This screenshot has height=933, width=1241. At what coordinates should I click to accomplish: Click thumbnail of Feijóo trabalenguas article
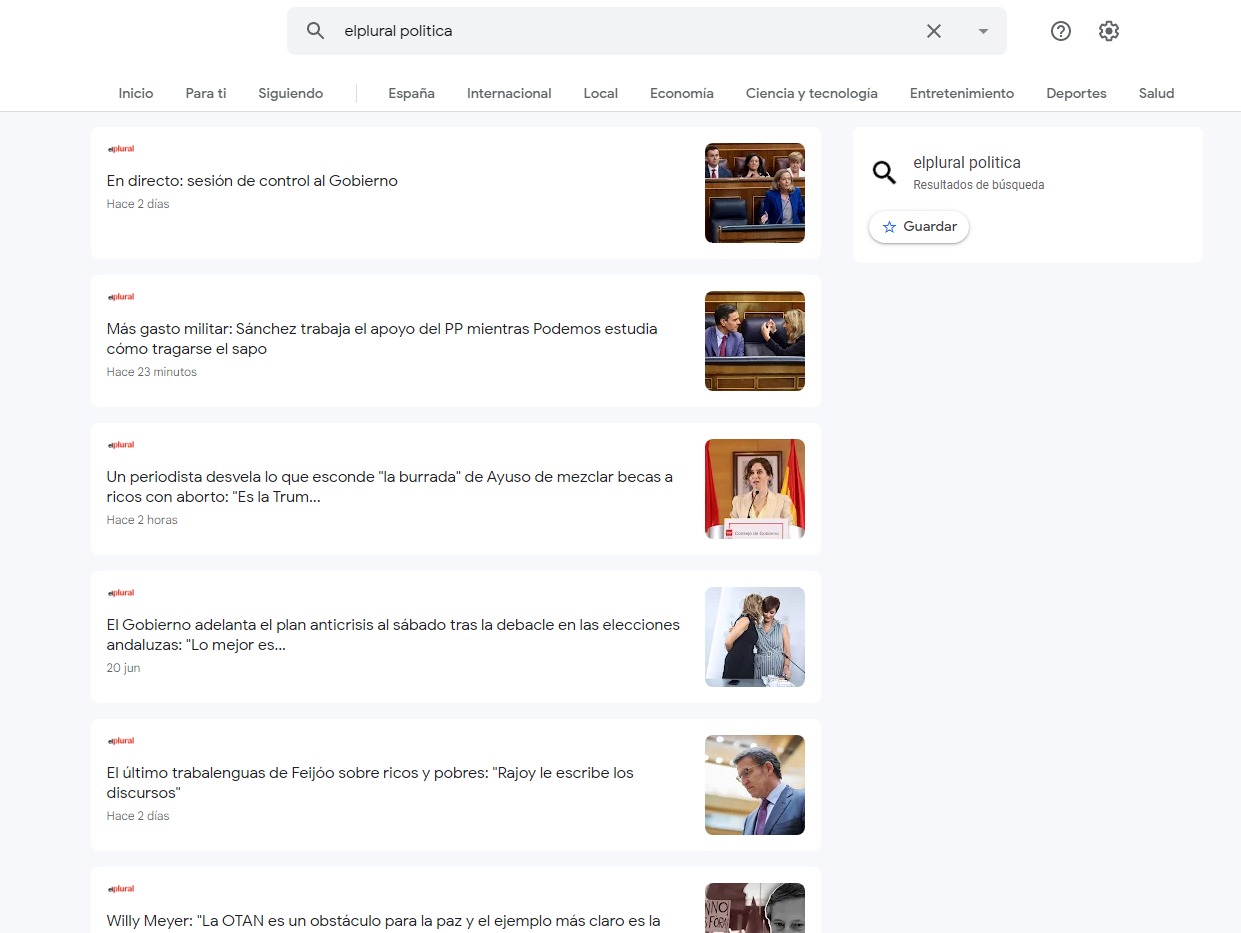coord(755,785)
